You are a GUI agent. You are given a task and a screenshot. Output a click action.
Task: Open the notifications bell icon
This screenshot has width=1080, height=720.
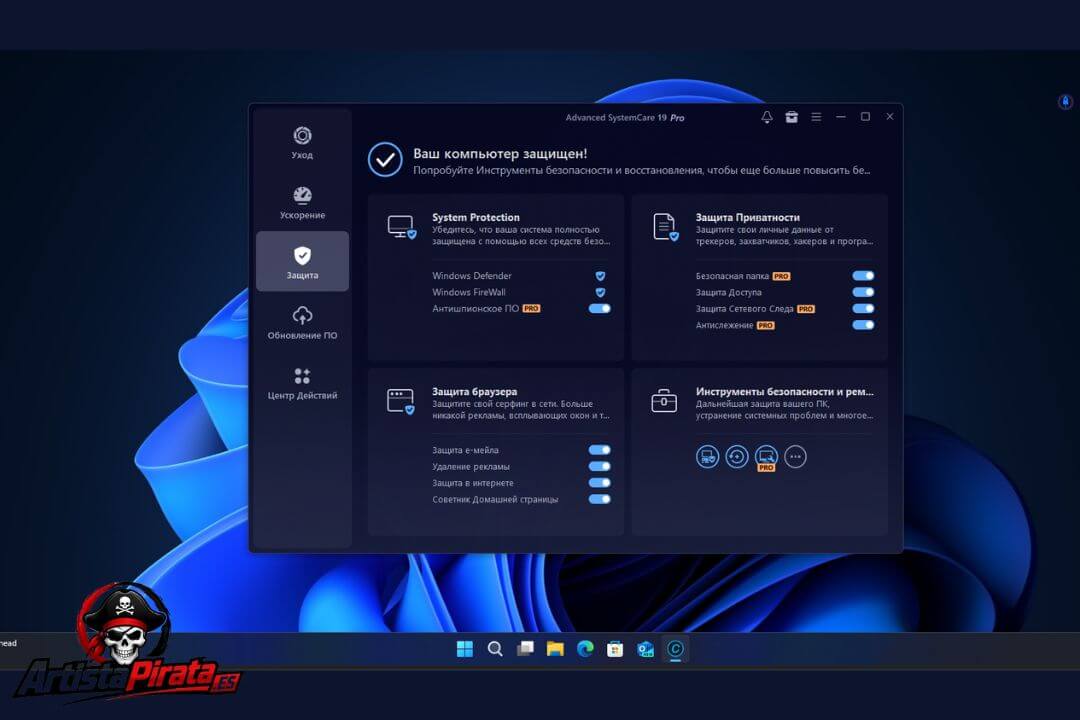[767, 117]
